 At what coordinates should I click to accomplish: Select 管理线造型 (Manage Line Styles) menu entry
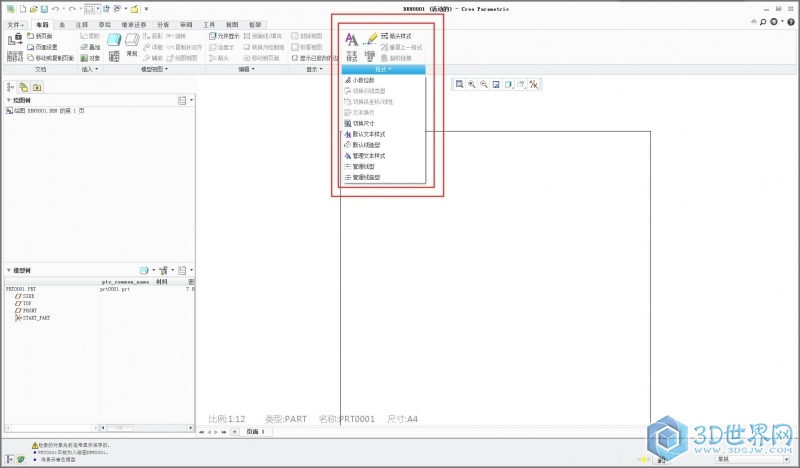point(383,177)
